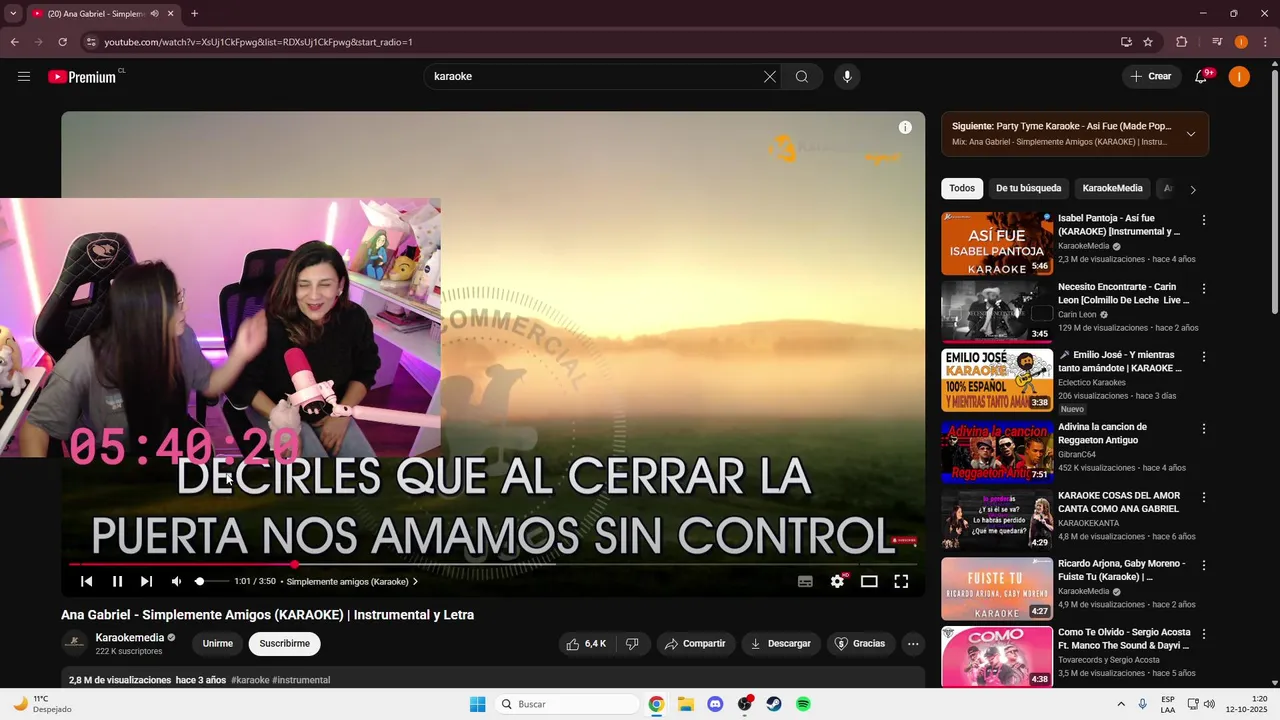Viewport: 1280px width, 720px height.
Task: Switch to theater mode
Action: [869, 581]
